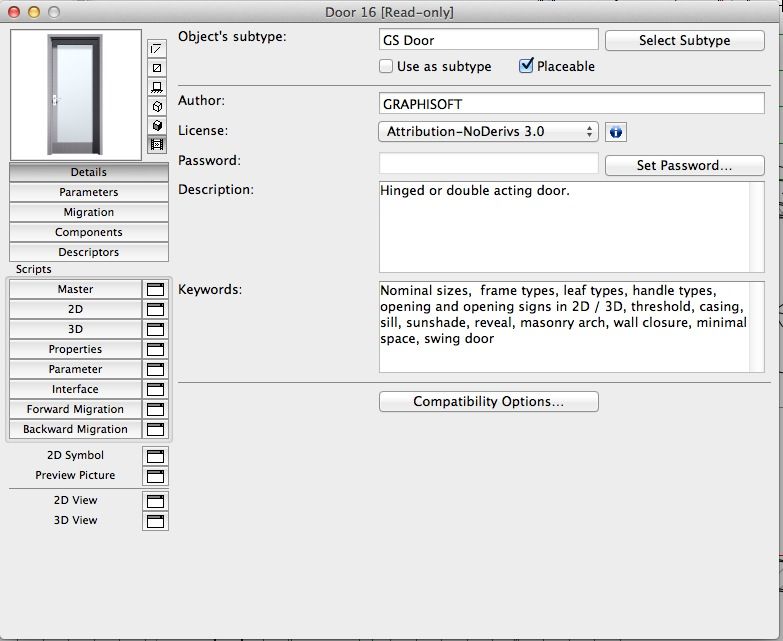Click the Keywords box scrollbar
The width and height of the screenshot is (783, 641).
click(x=757, y=326)
